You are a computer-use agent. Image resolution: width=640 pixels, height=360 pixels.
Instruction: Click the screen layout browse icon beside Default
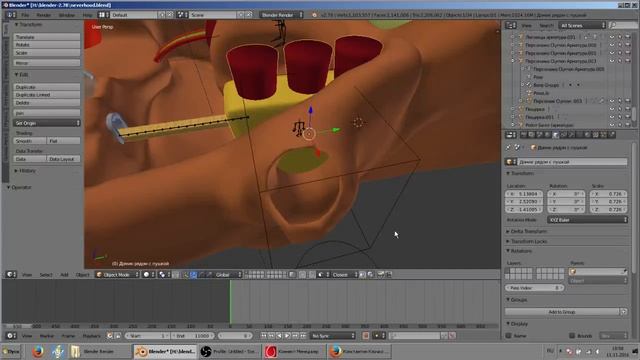point(104,15)
